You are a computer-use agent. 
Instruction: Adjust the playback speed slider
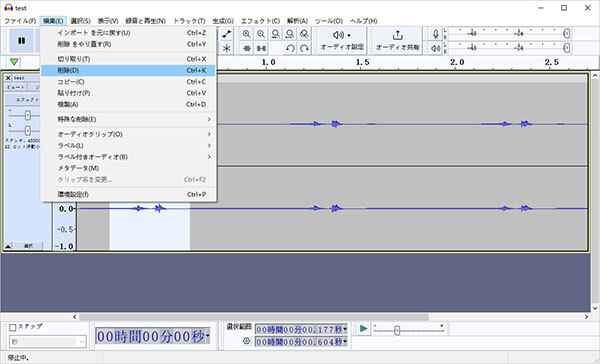(397, 330)
